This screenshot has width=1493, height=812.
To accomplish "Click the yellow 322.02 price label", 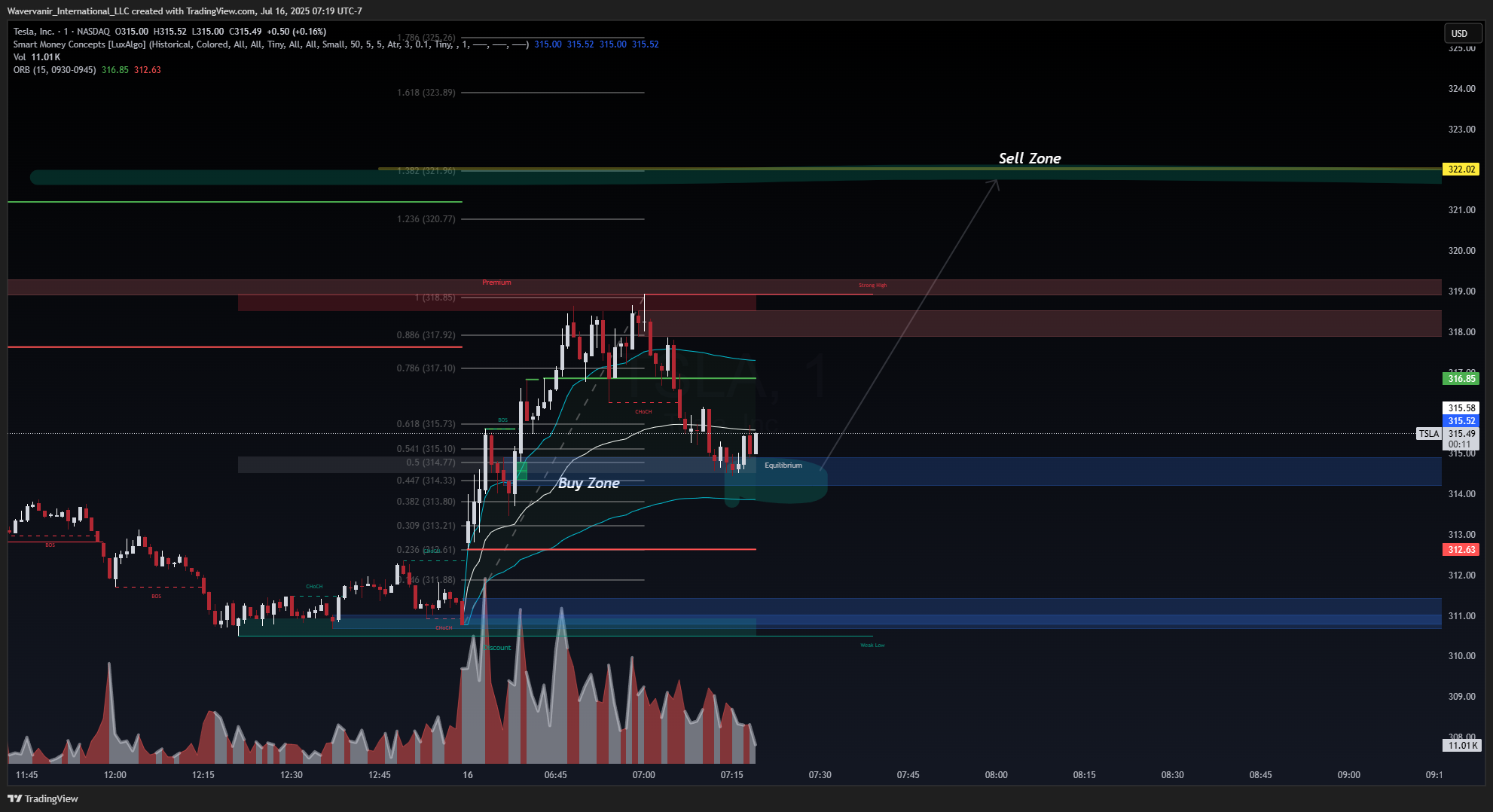I will click(1461, 169).
